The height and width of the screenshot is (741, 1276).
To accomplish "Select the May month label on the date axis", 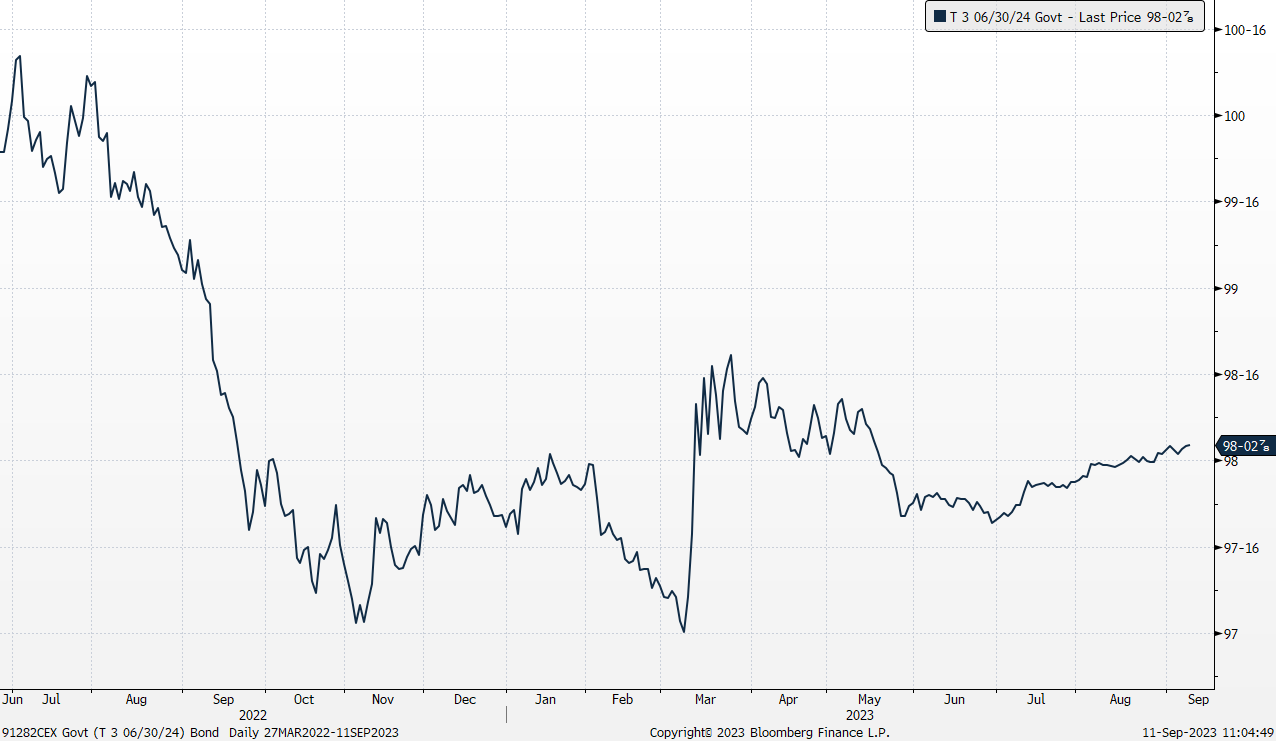I will pos(869,700).
